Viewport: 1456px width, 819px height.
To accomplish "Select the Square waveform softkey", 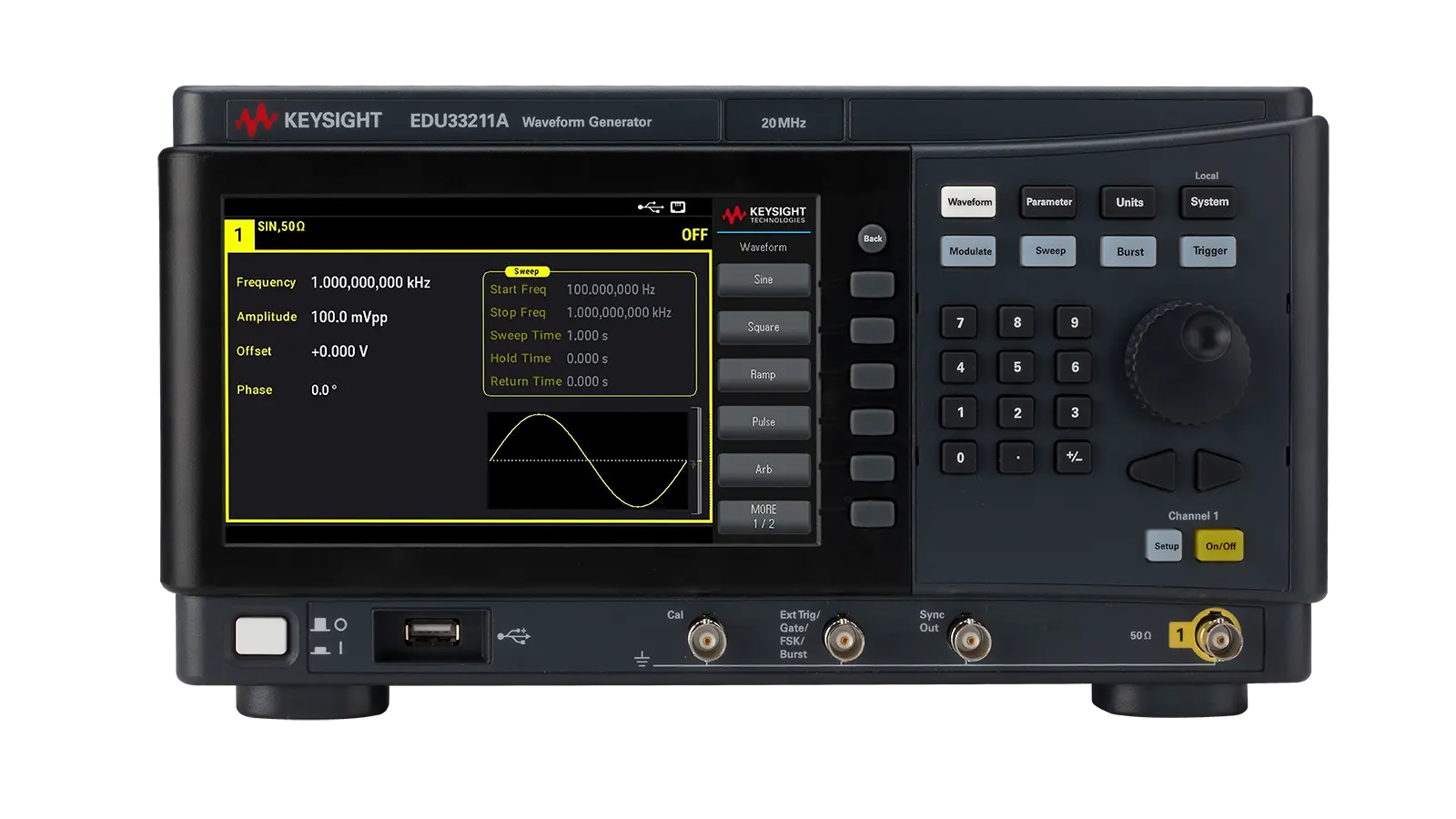I will coord(763,327).
